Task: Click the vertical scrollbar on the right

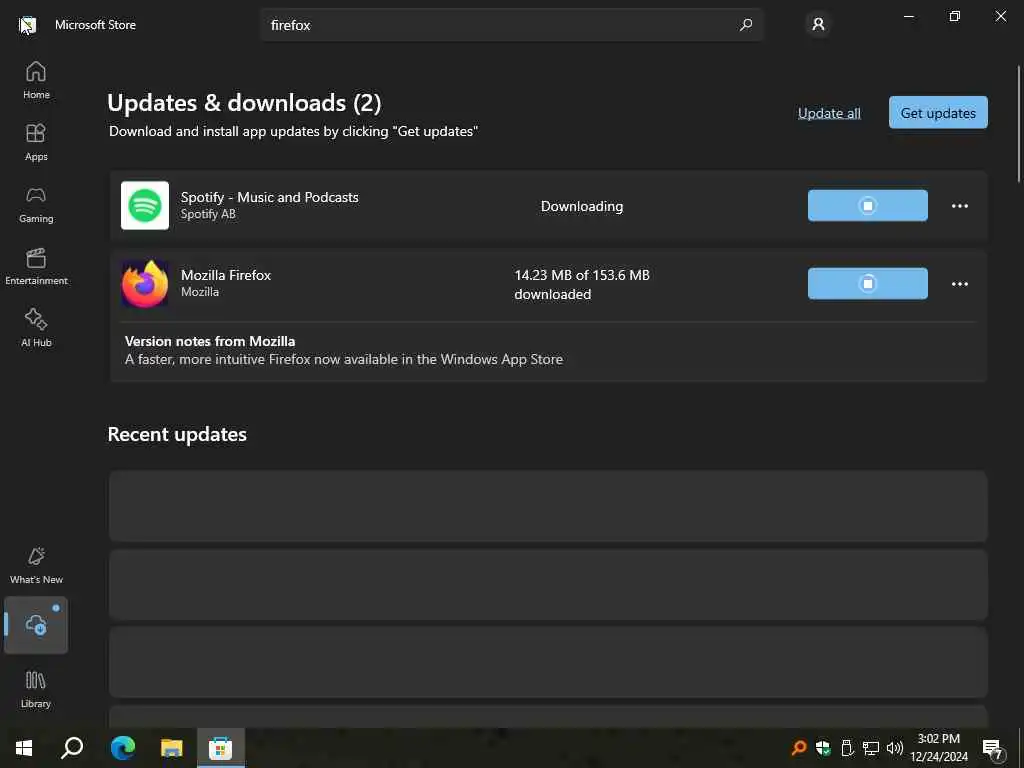Action: point(1019,124)
